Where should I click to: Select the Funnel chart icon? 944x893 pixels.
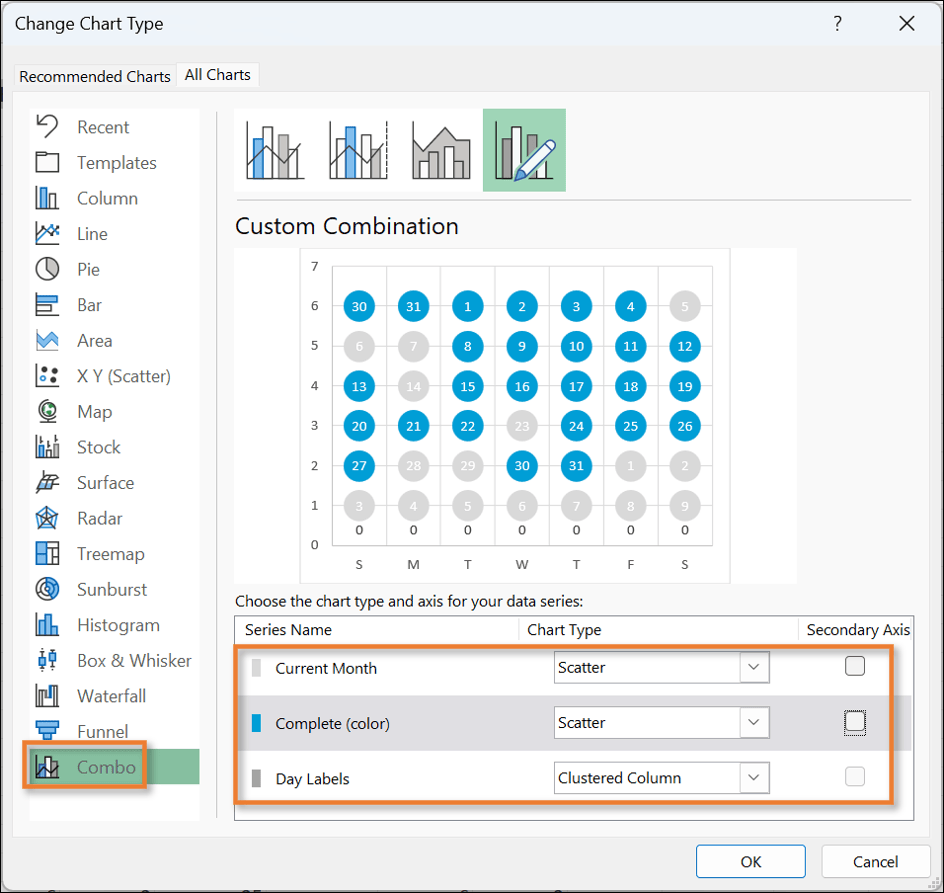47,730
